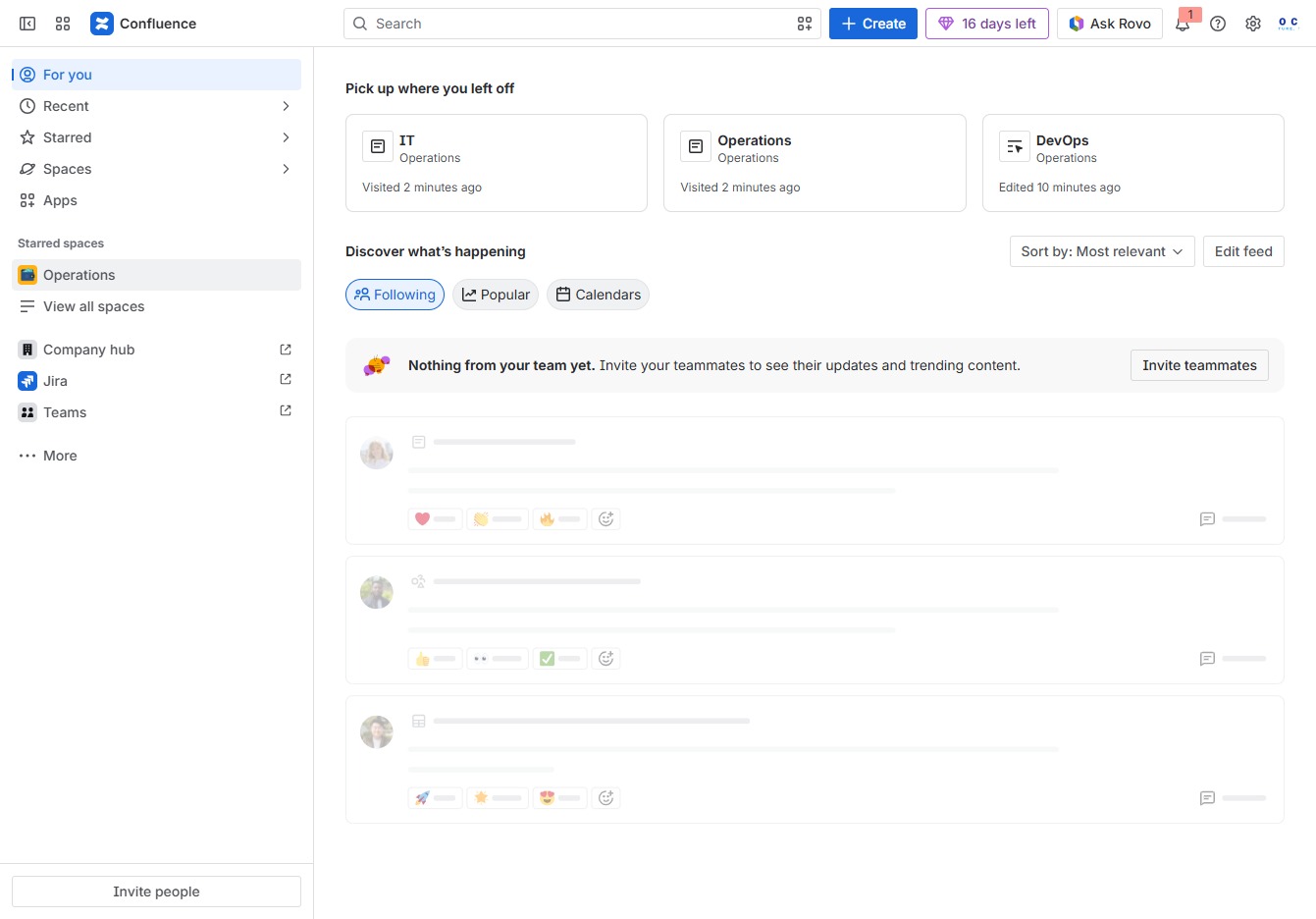
Task: Click the Edit feed button
Action: click(1243, 251)
